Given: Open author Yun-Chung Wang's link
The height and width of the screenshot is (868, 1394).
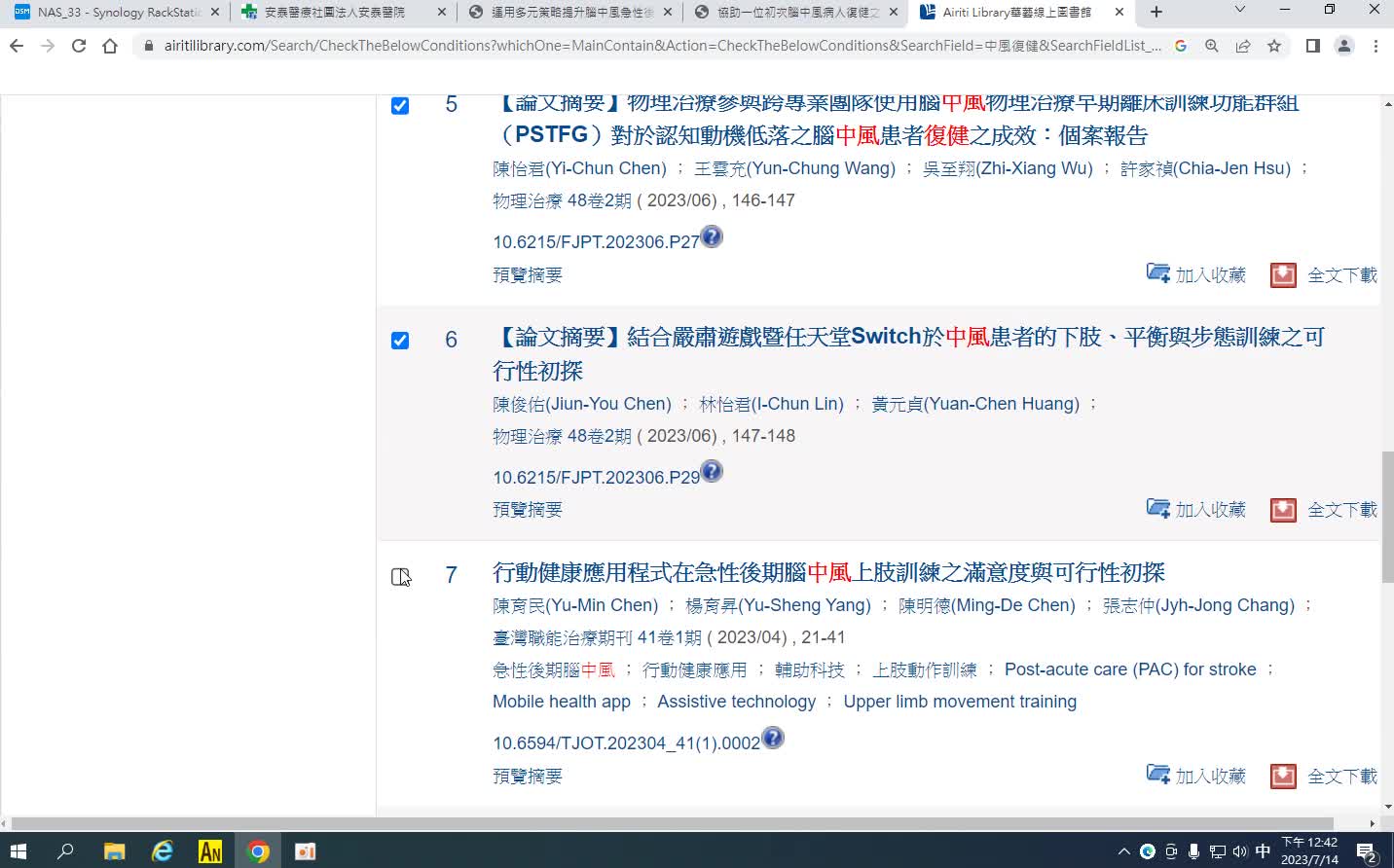Looking at the screenshot, I should point(794,168).
